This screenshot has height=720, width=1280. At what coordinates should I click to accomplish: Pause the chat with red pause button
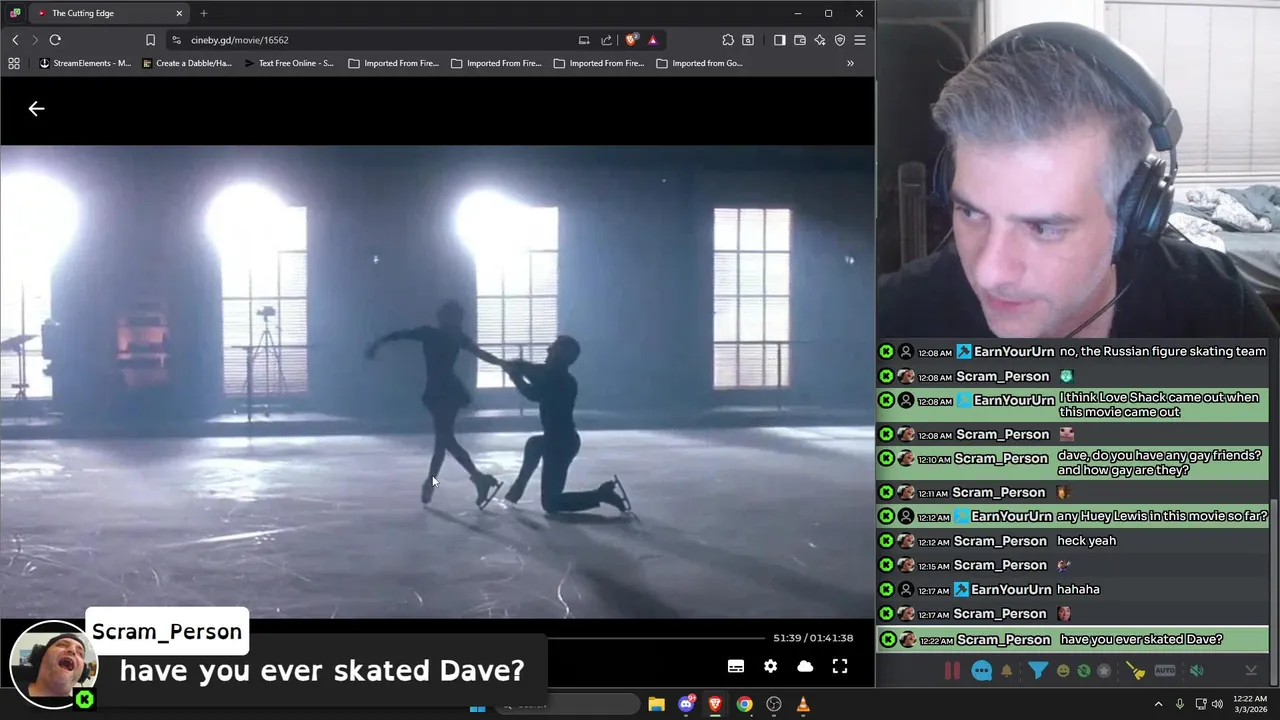coord(952,671)
